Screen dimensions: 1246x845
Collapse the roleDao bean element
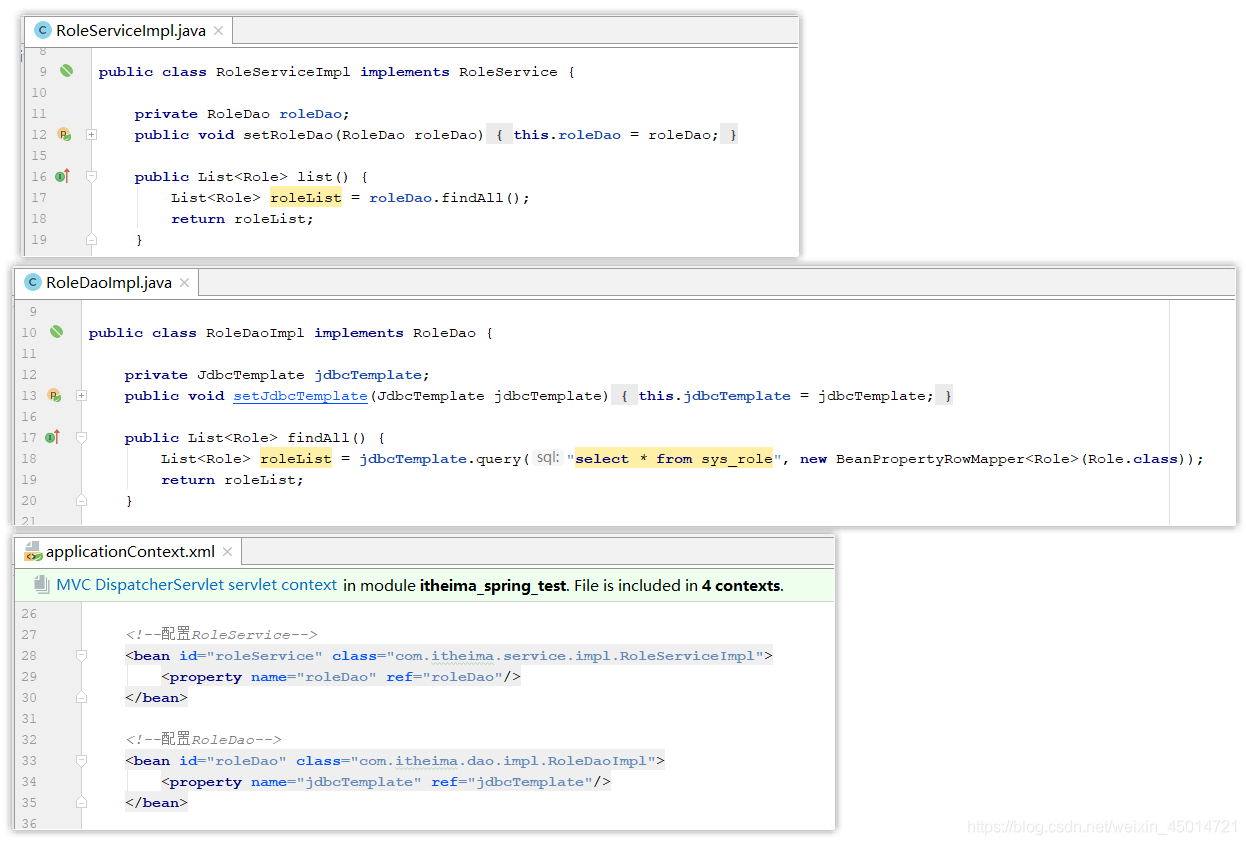[81, 761]
